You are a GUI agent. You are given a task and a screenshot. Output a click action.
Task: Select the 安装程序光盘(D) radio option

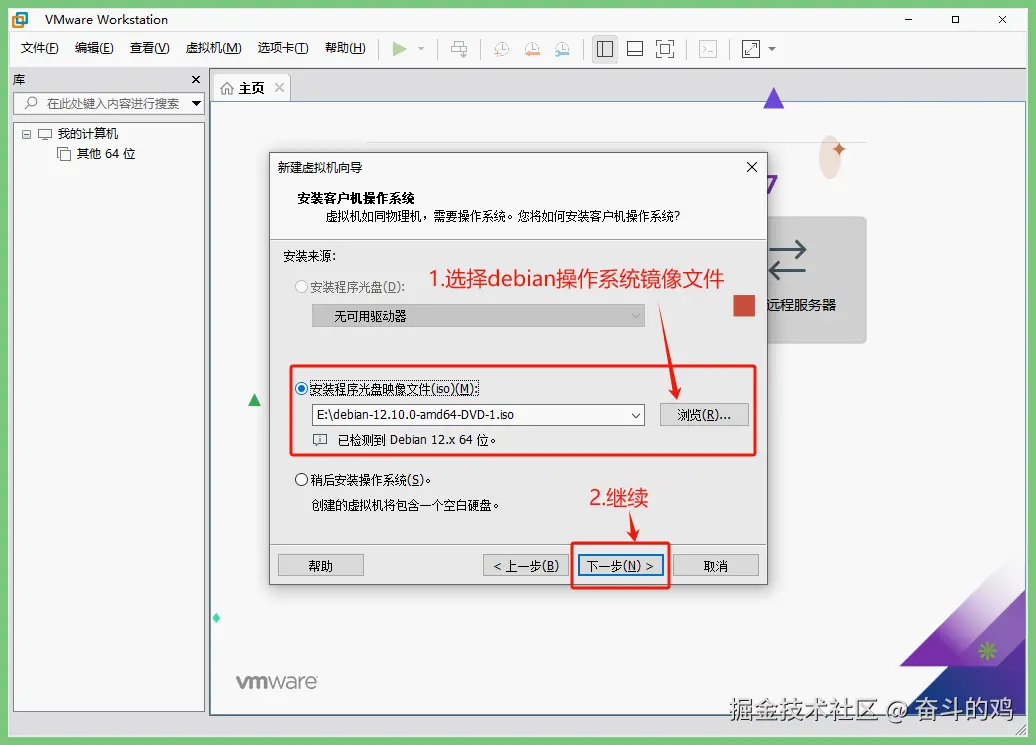point(301,287)
